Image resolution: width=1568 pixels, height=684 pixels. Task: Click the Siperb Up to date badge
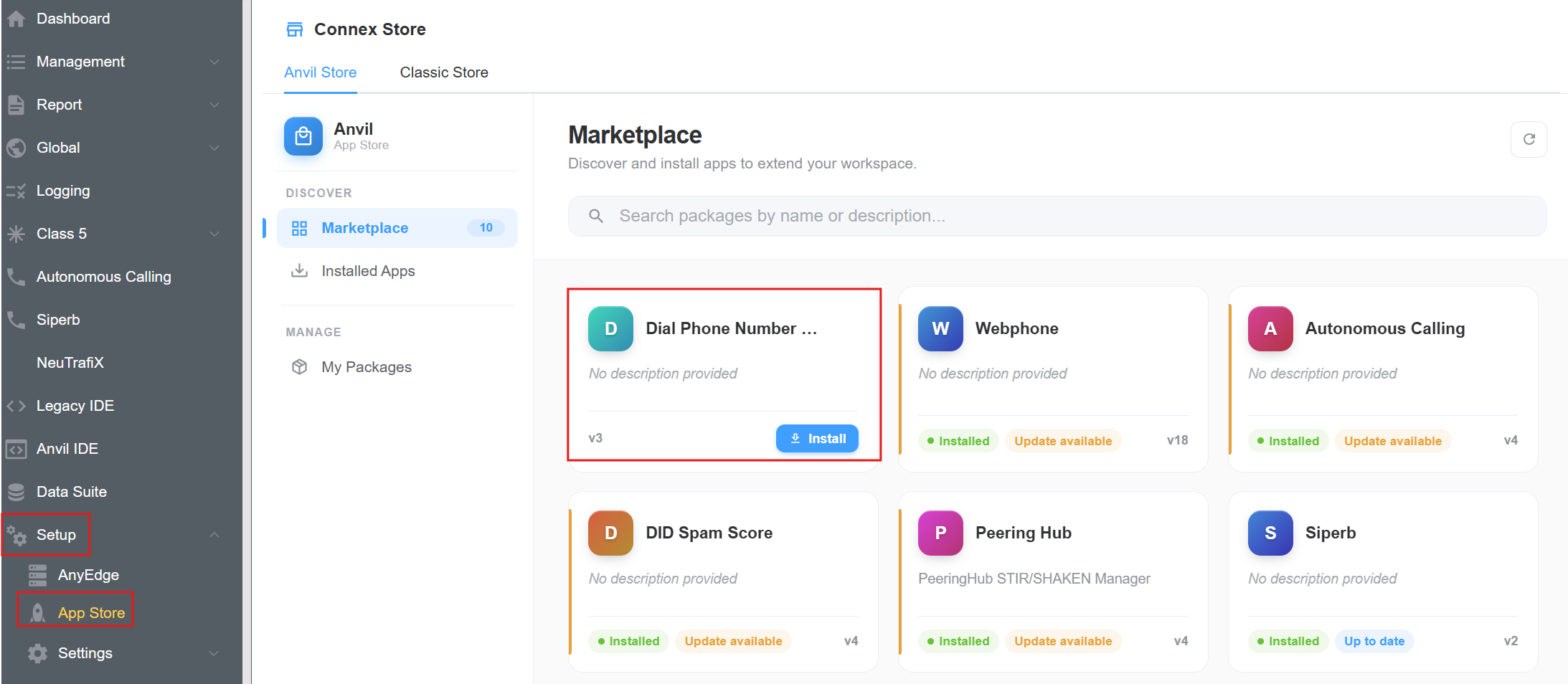point(1374,641)
